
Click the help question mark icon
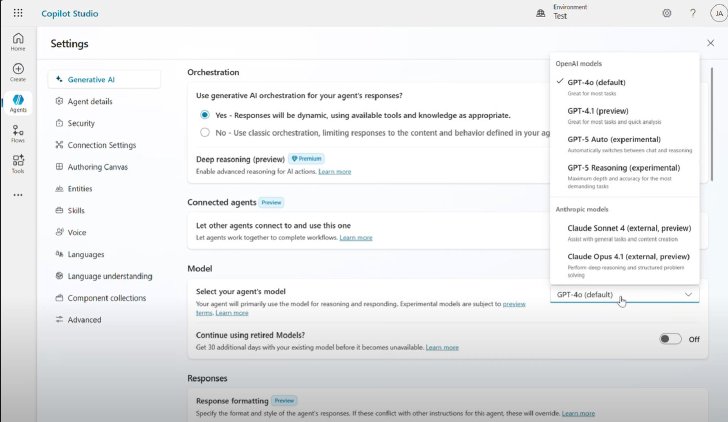pos(693,13)
